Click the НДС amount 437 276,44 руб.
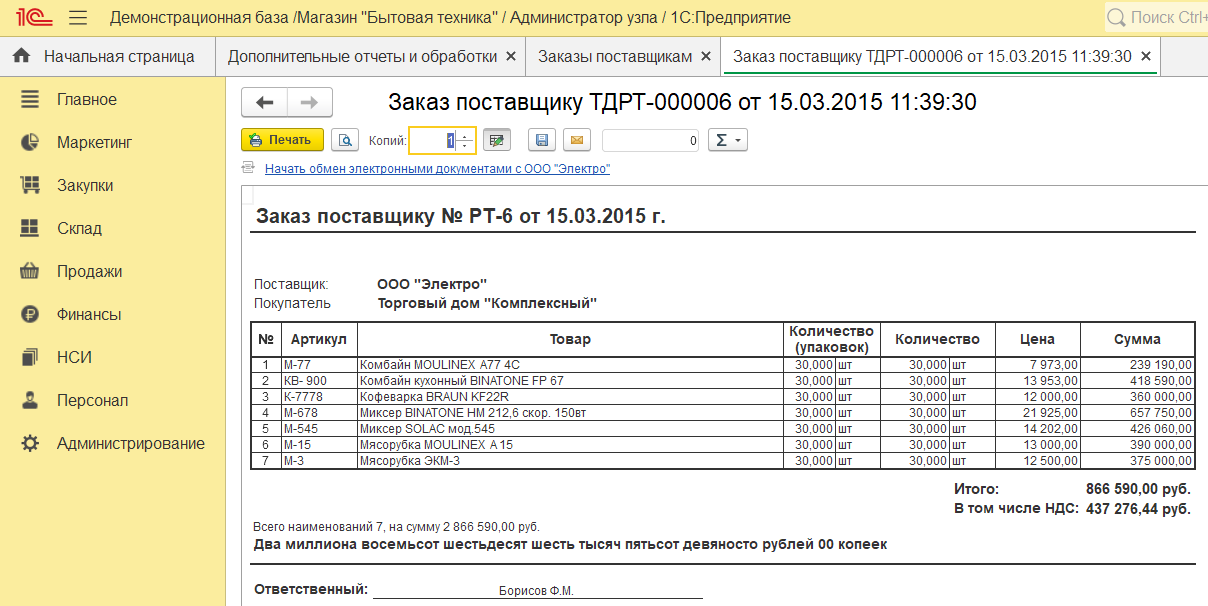The image size is (1208, 606). pos(1138,509)
